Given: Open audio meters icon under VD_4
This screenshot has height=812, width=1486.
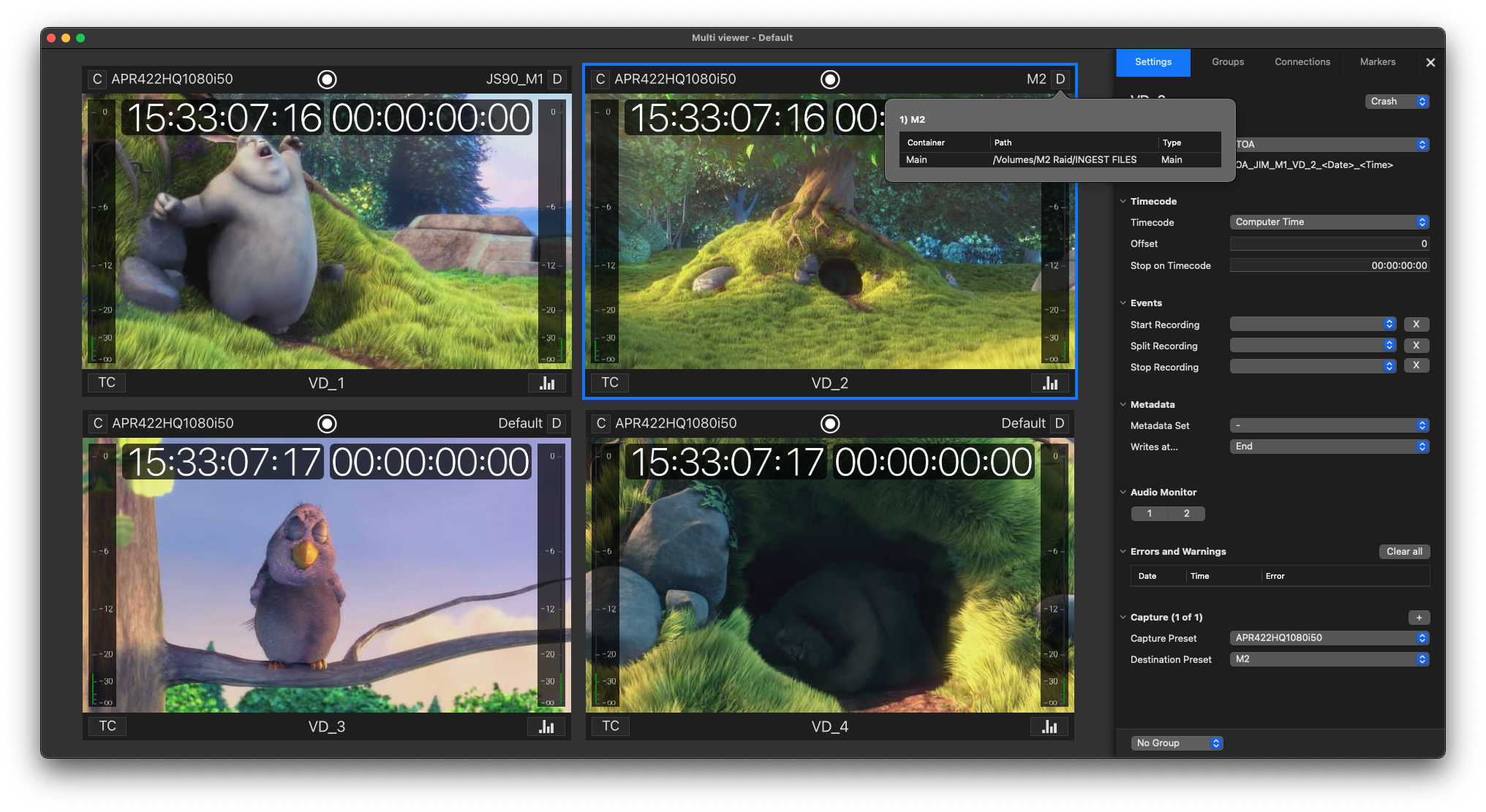Looking at the screenshot, I should 1049,726.
